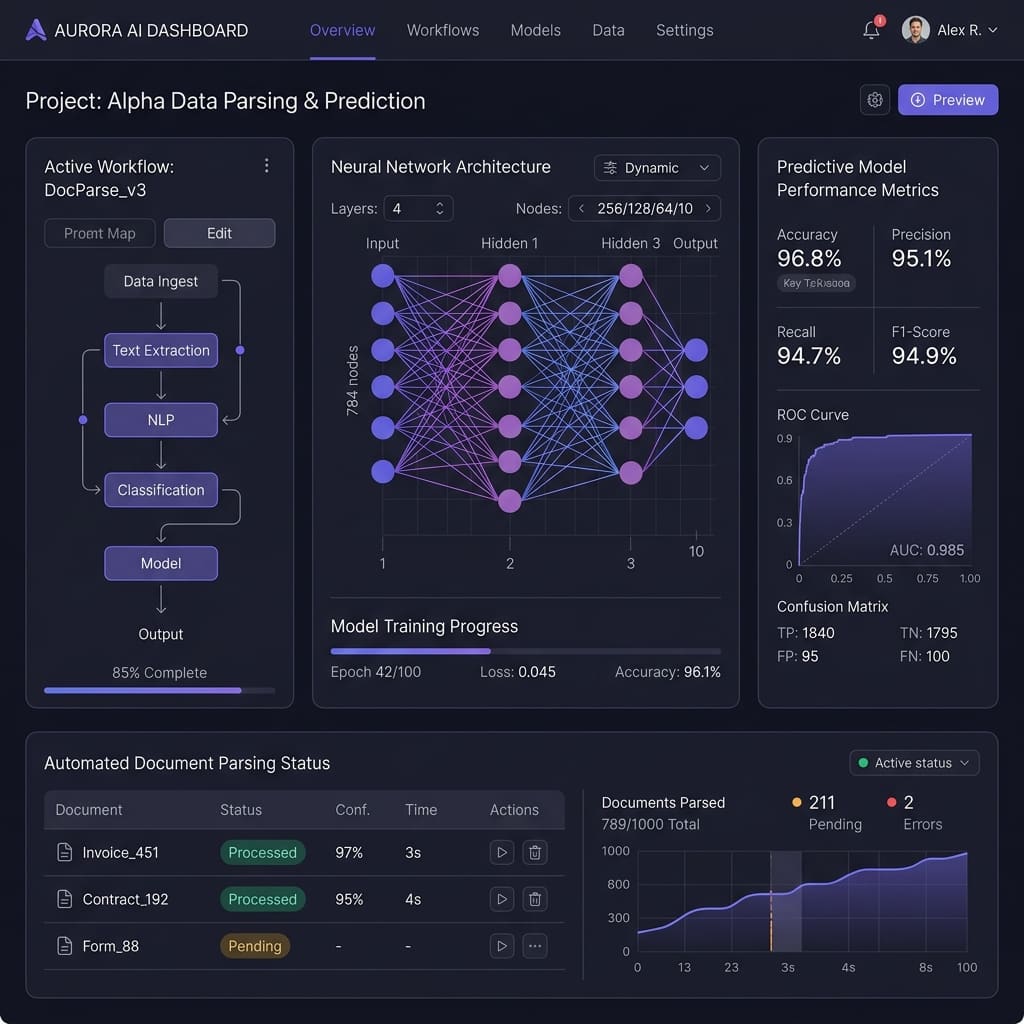Click the Aurora AI logo icon
Screen dimensions: 1024x1024
coord(36,30)
